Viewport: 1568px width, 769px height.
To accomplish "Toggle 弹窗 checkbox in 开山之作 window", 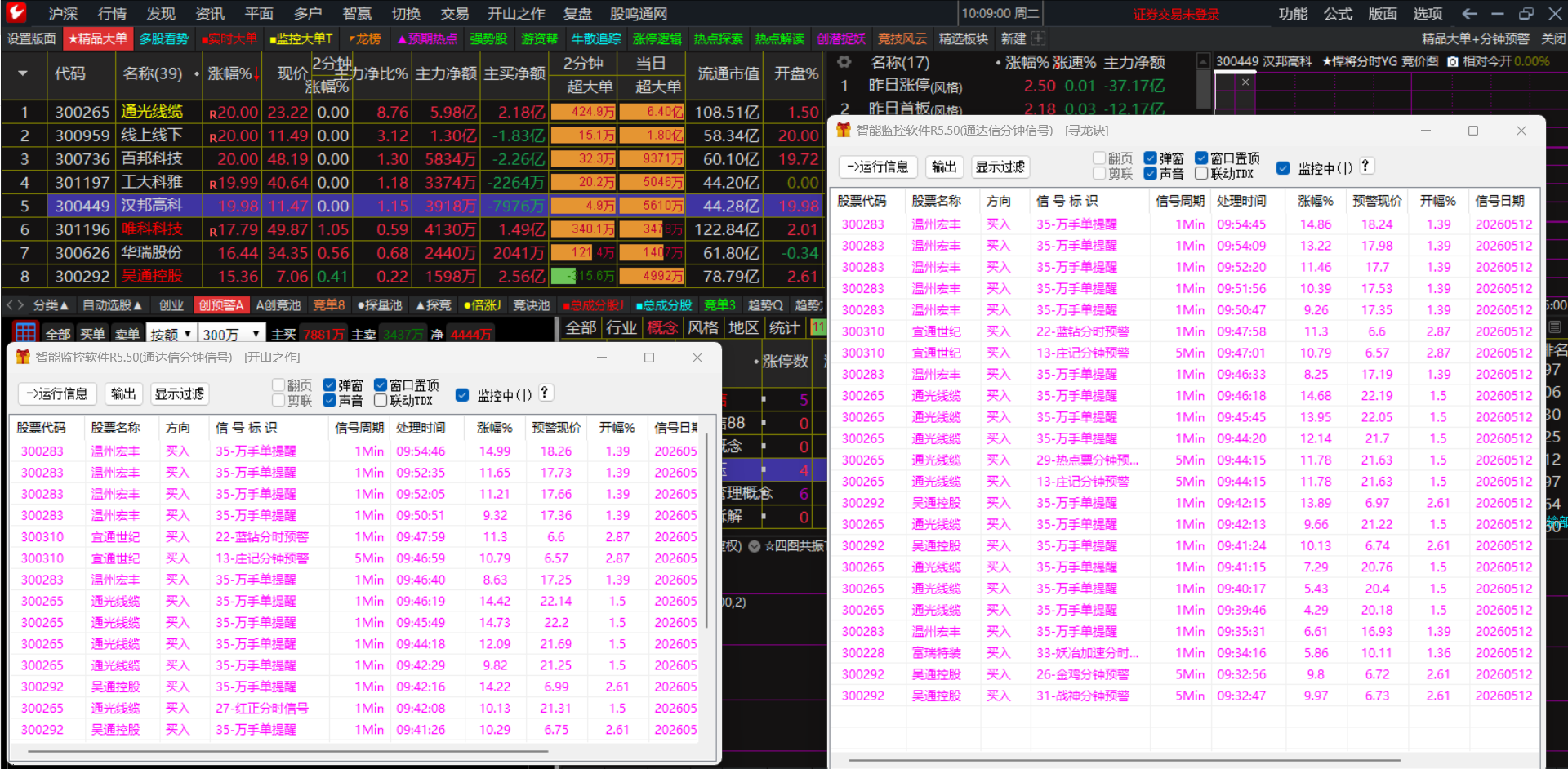I will 329,385.
